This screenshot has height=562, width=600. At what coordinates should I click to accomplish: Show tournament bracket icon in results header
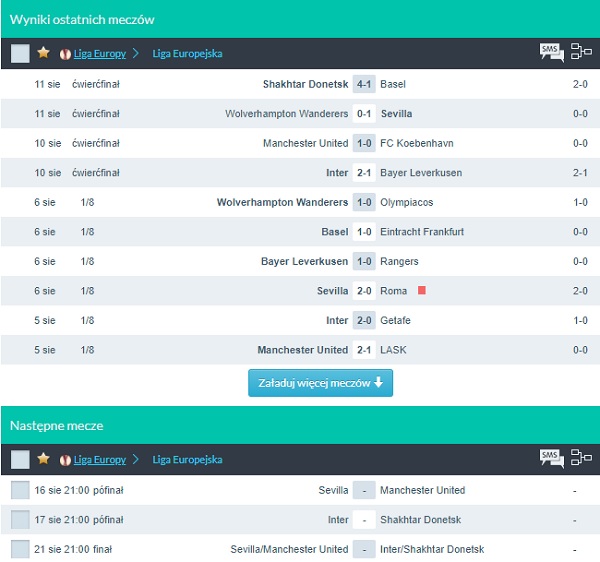[x=581, y=51]
